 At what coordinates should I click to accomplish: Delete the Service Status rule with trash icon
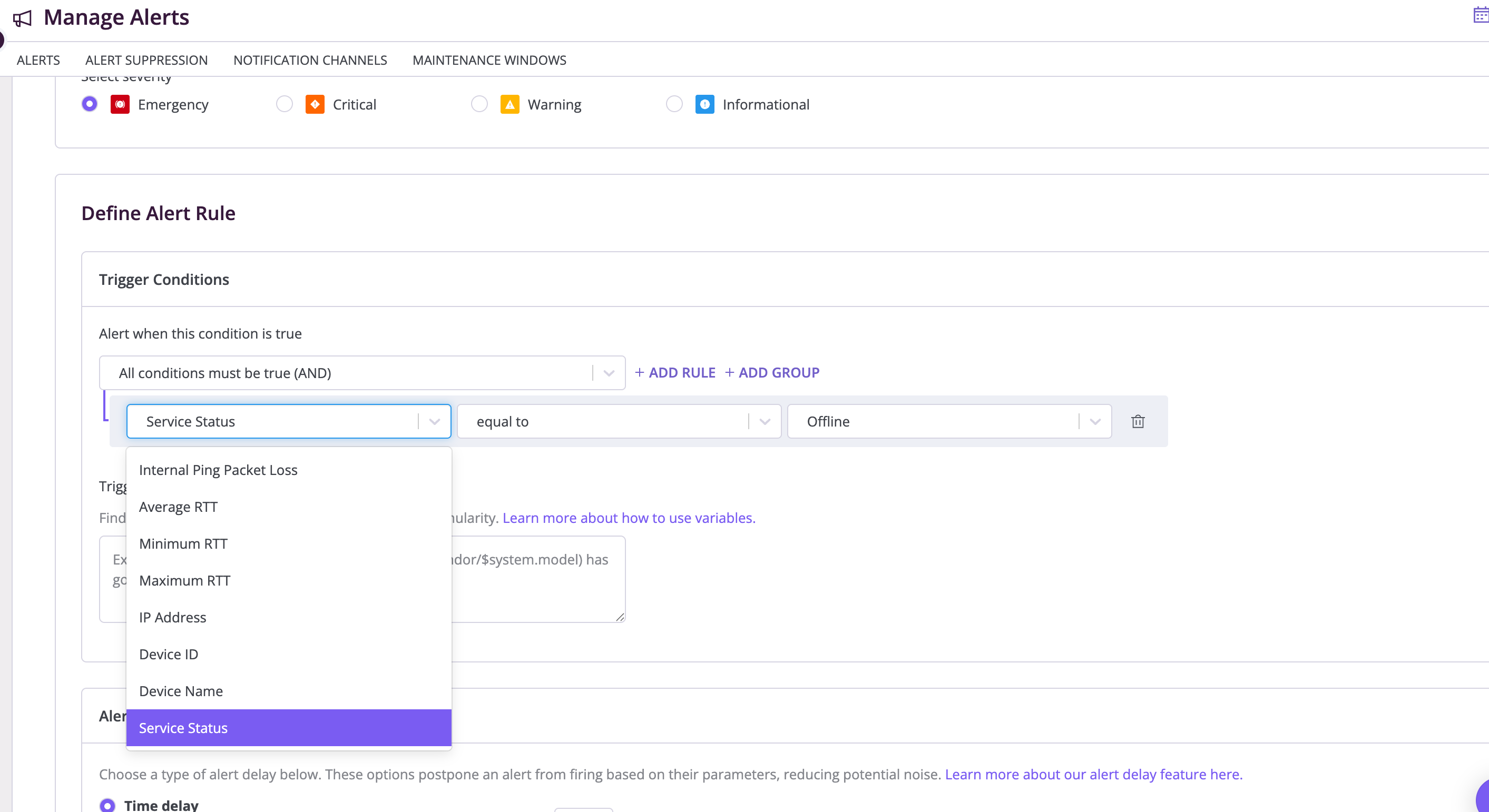point(1138,422)
